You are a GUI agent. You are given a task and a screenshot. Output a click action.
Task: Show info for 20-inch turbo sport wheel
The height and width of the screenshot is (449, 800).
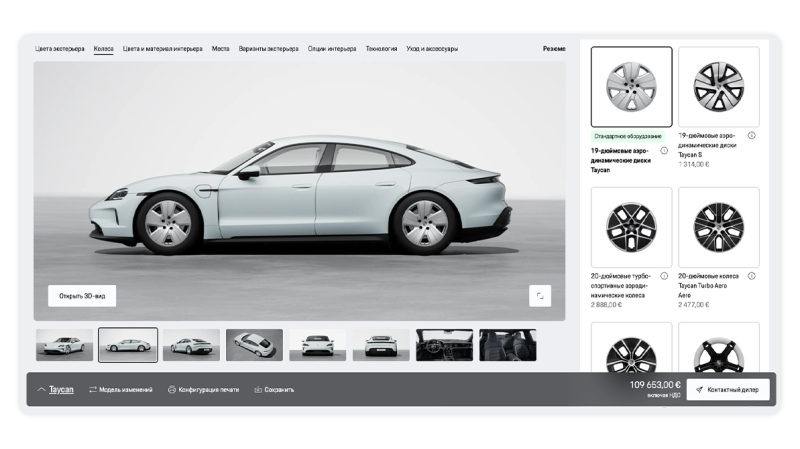pyautogui.click(x=664, y=276)
